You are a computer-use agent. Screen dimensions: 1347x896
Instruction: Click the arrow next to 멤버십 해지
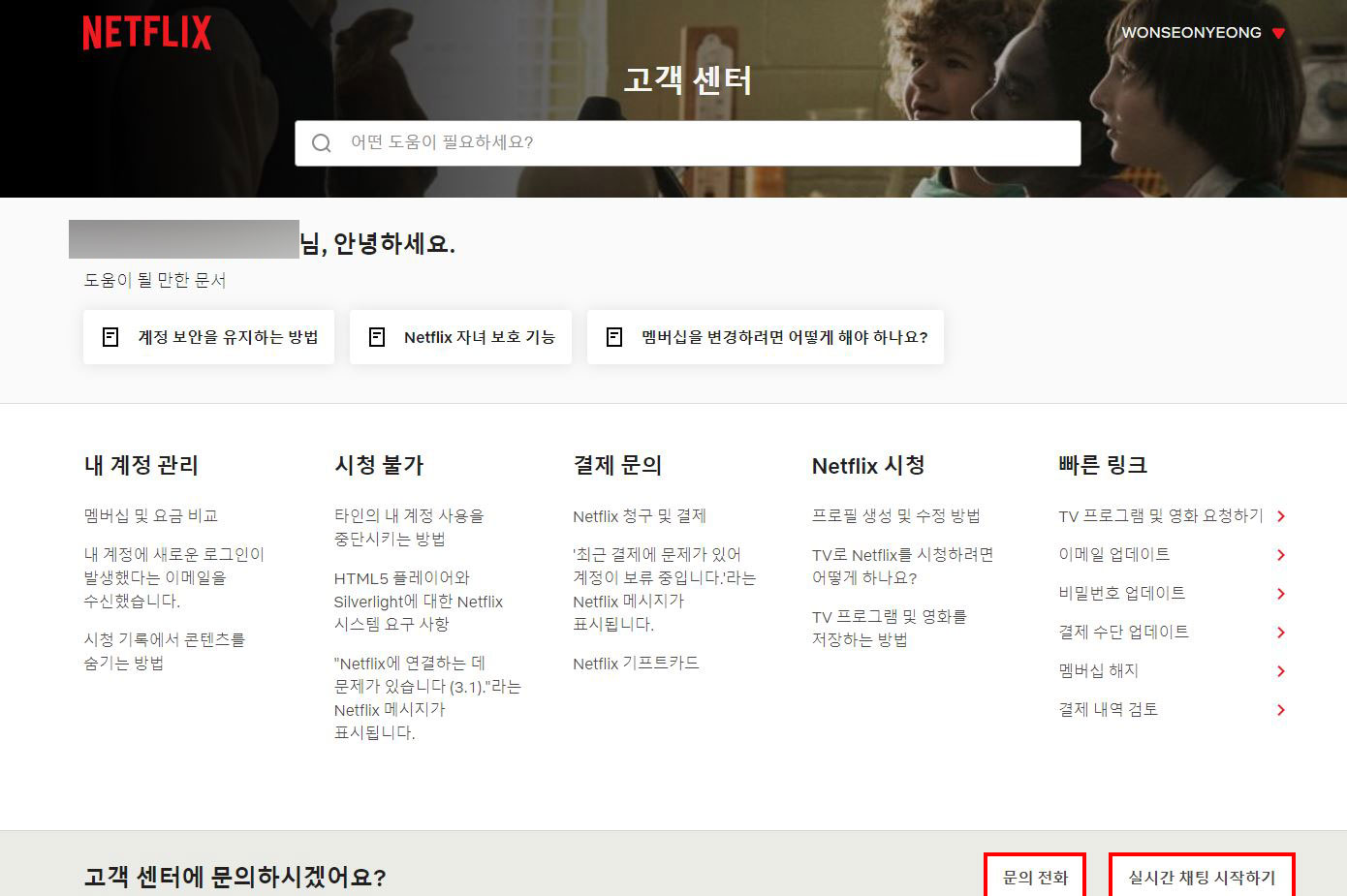pyautogui.click(x=1281, y=671)
